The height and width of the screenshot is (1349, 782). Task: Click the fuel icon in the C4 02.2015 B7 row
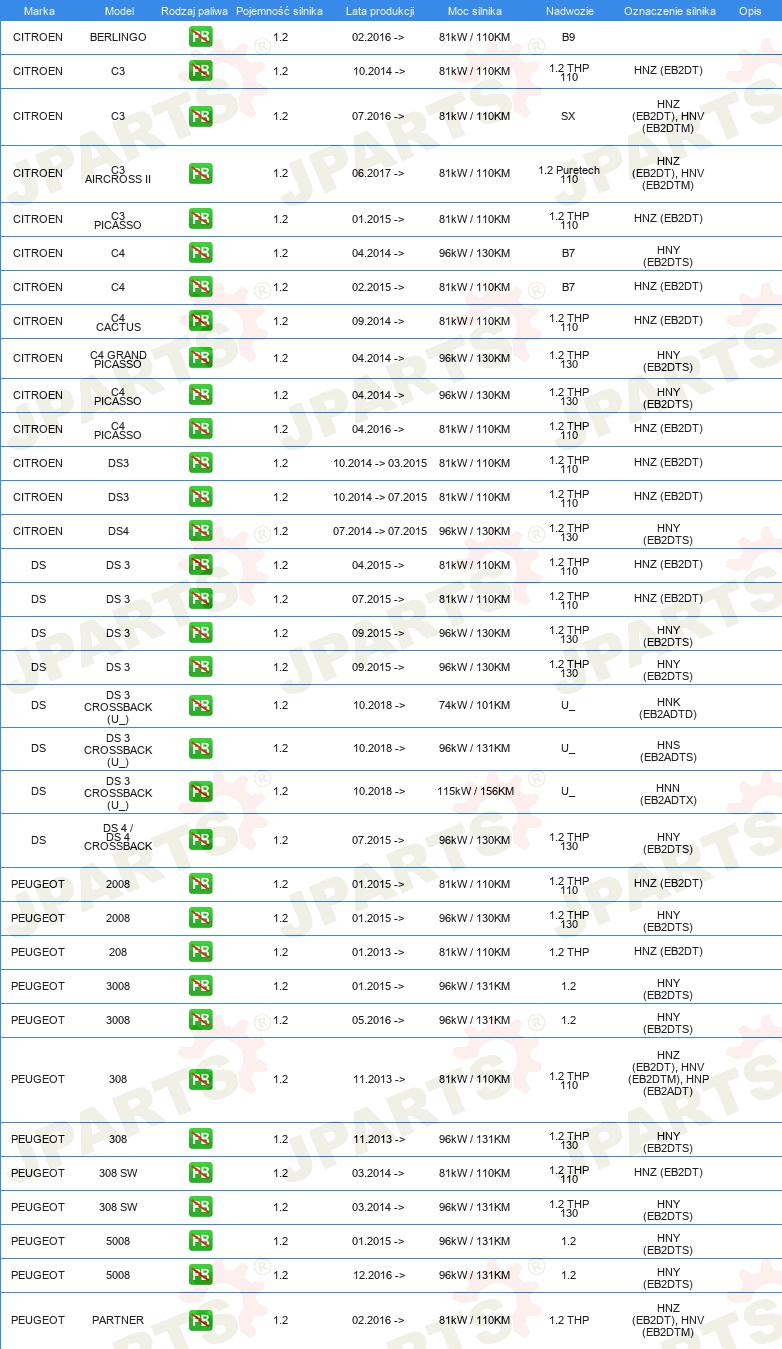pos(200,288)
